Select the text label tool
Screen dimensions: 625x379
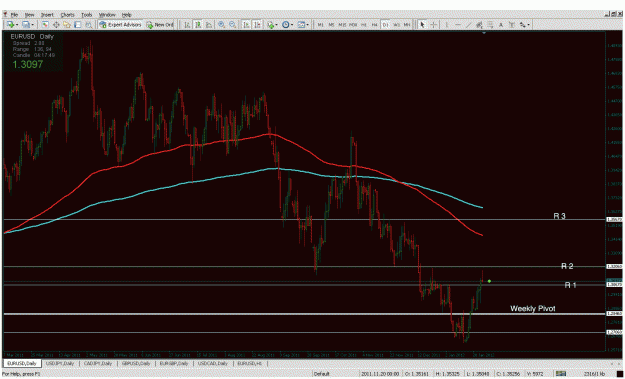point(512,25)
